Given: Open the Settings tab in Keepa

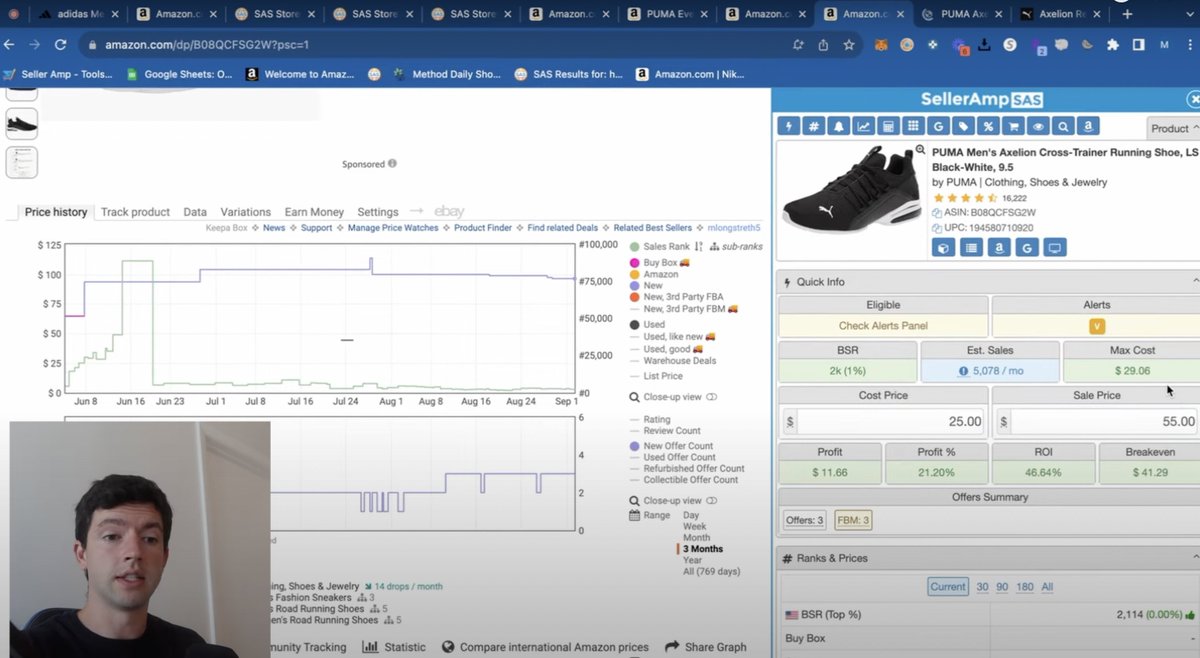Looking at the screenshot, I should pos(378,212).
